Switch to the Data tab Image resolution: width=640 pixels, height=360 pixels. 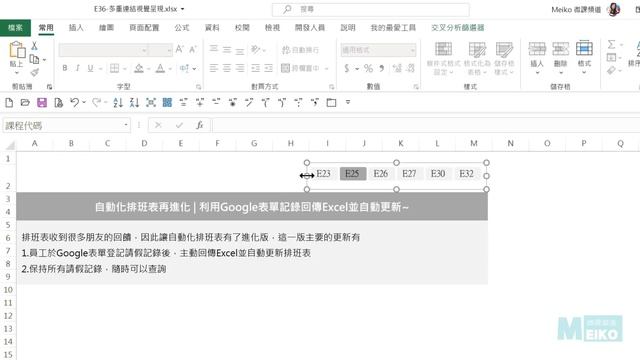pyautogui.click(x=212, y=28)
